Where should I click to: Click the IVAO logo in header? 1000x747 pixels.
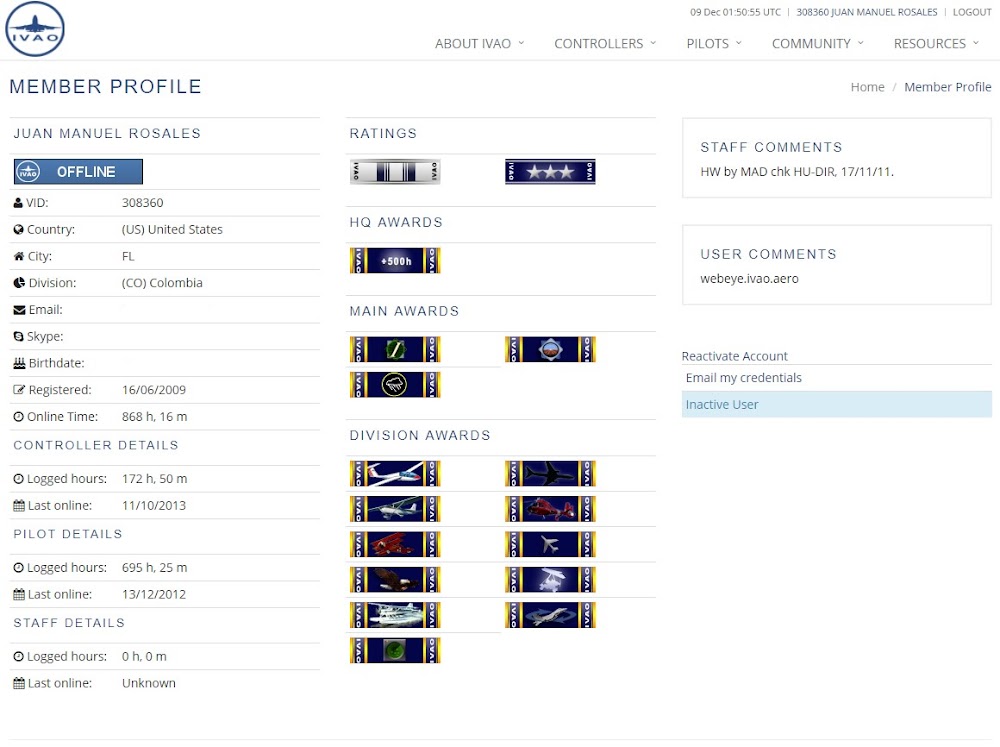35,29
